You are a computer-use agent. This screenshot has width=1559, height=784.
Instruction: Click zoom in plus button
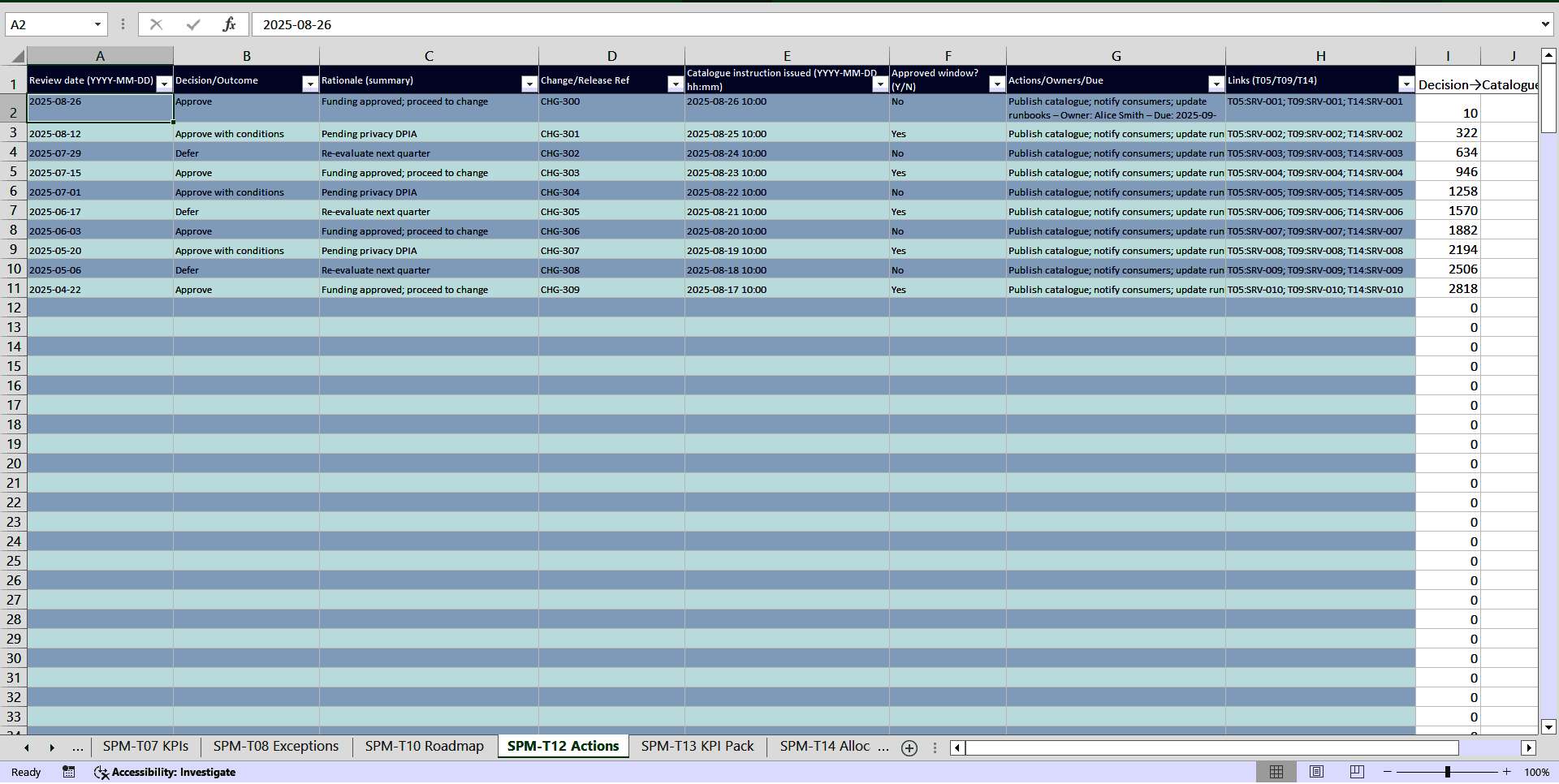pos(1507,772)
